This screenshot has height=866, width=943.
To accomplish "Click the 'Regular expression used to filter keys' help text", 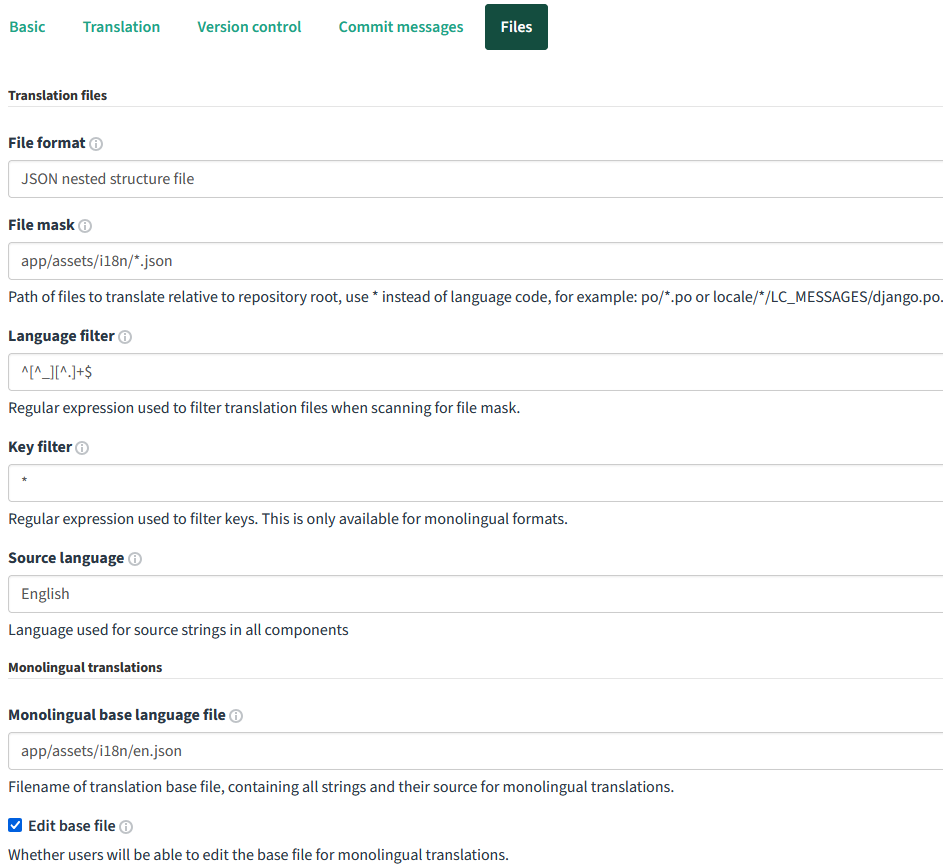I will [288, 519].
